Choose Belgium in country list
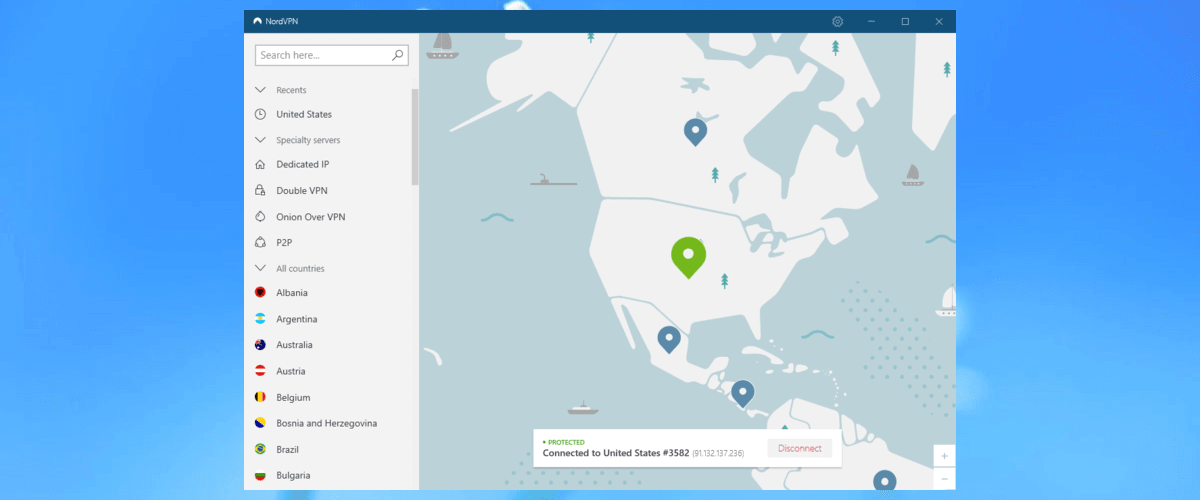 point(293,397)
